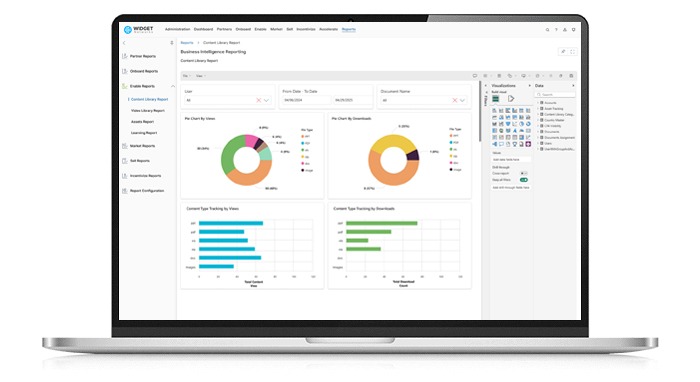Open the Partners menu
This screenshot has height=382, width=700.
(225, 29)
